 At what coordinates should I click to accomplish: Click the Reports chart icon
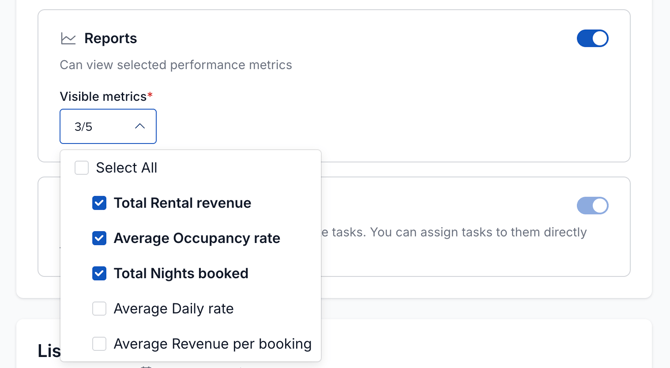coord(68,39)
